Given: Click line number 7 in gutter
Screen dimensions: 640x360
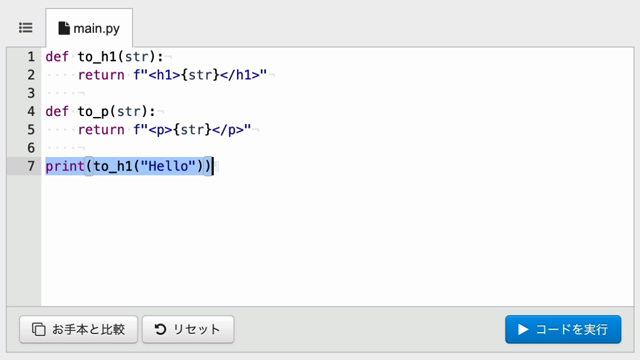Looking at the screenshot, I should point(31,166).
